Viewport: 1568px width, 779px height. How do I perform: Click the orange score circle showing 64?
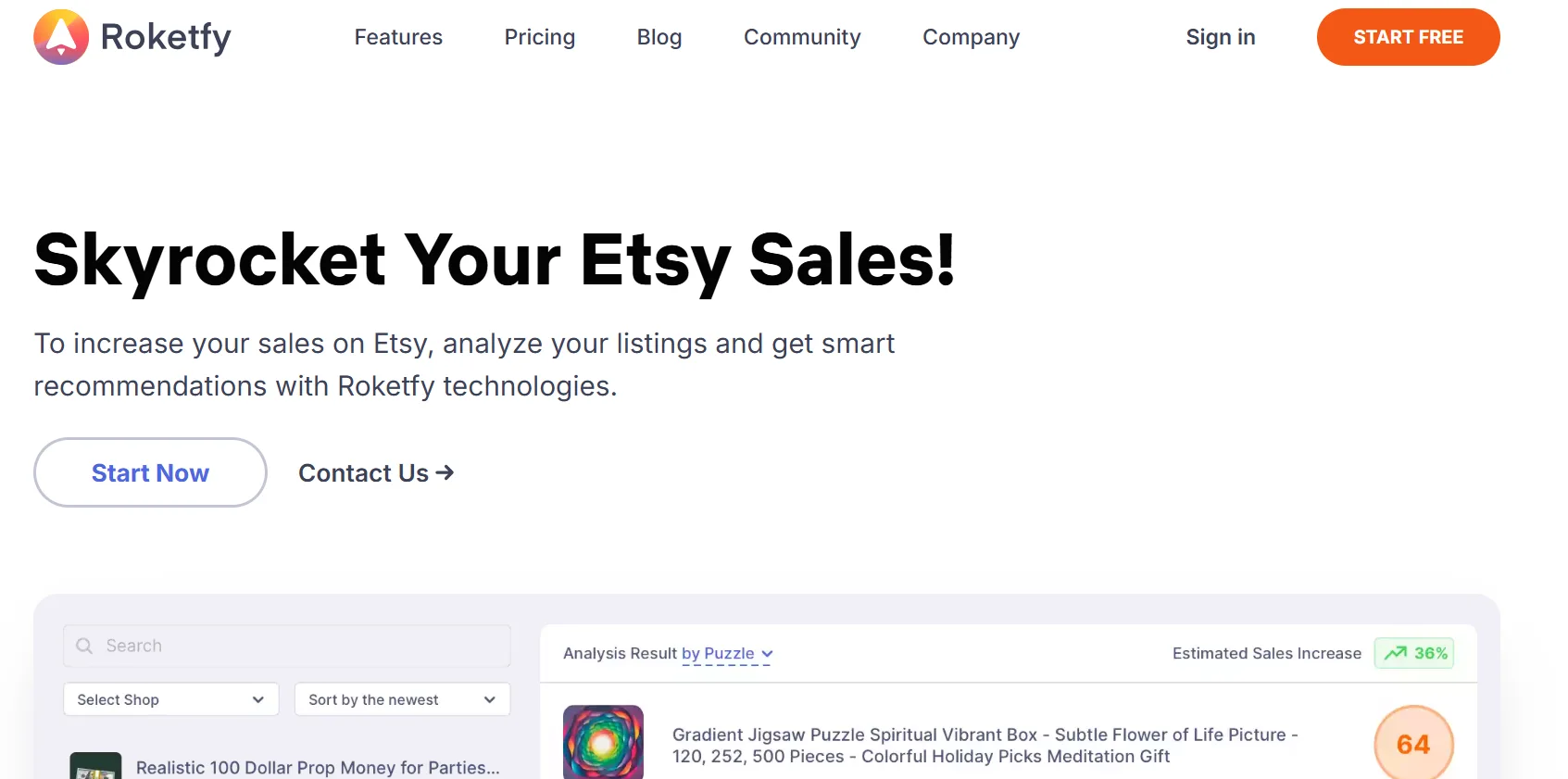coord(1412,744)
